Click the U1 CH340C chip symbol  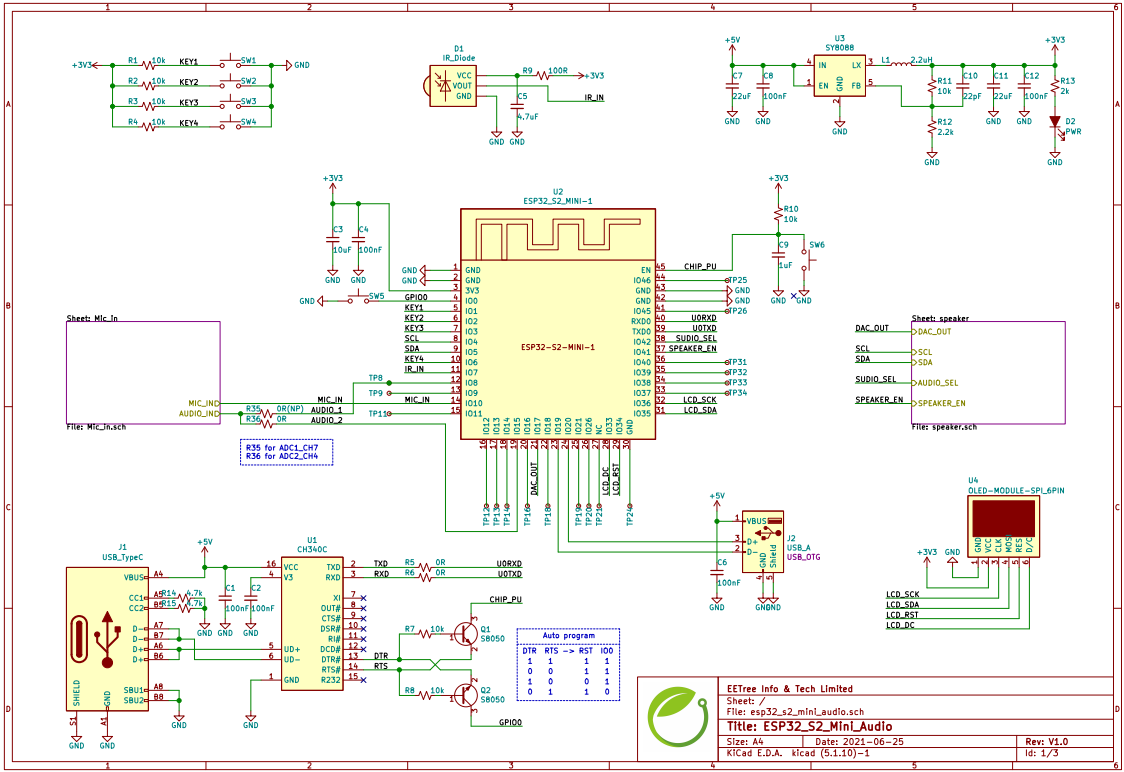click(312, 624)
